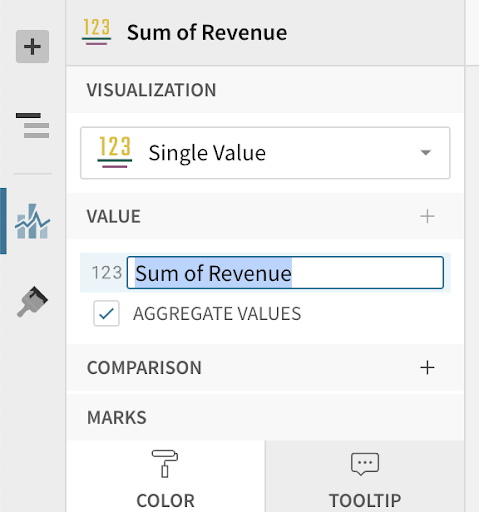This screenshot has width=479, height=512.
Task: Open the paintbrush format icon in sidebar
Action: click(32, 302)
